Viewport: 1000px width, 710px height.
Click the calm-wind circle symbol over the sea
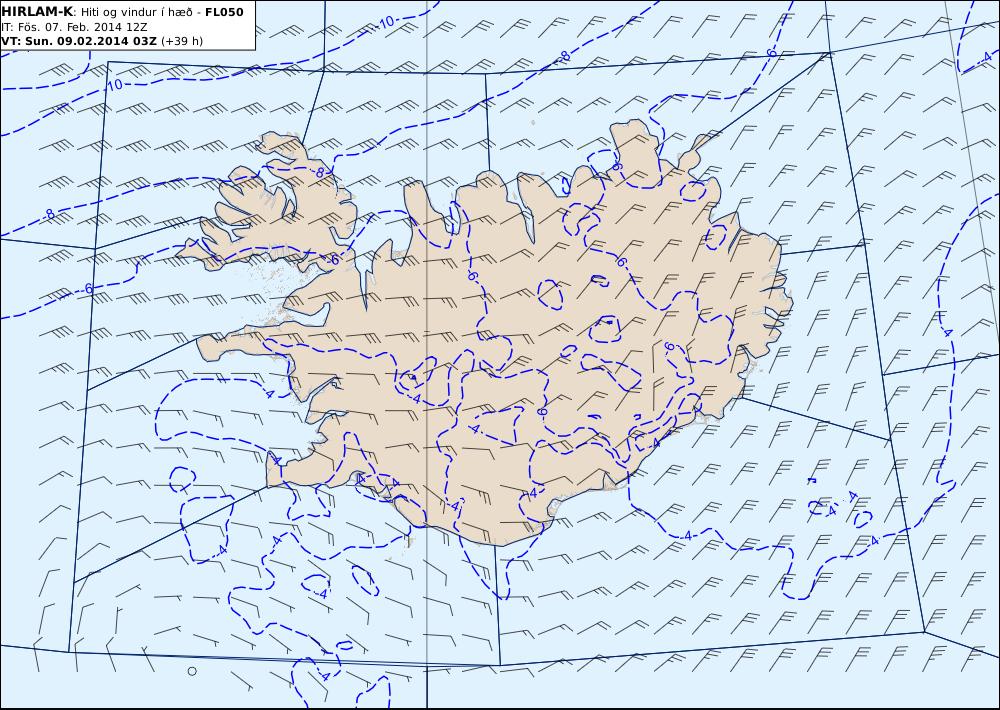(192, 671)
